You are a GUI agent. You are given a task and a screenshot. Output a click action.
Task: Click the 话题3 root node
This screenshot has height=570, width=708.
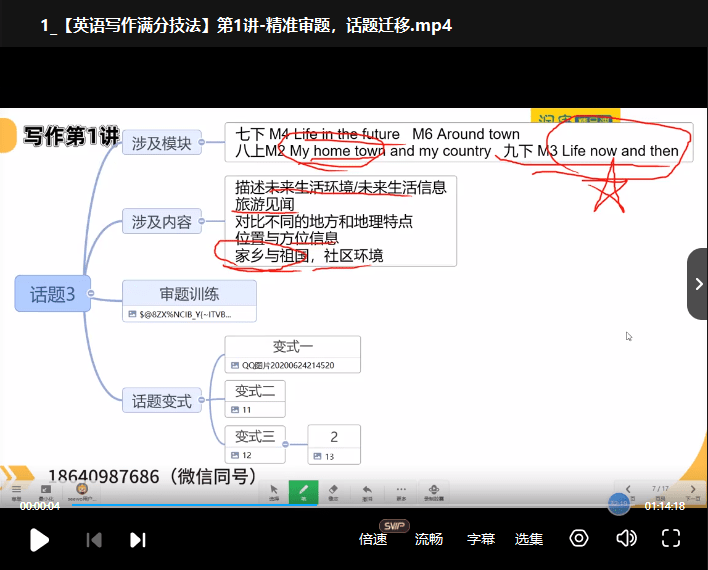pos(52,294)
